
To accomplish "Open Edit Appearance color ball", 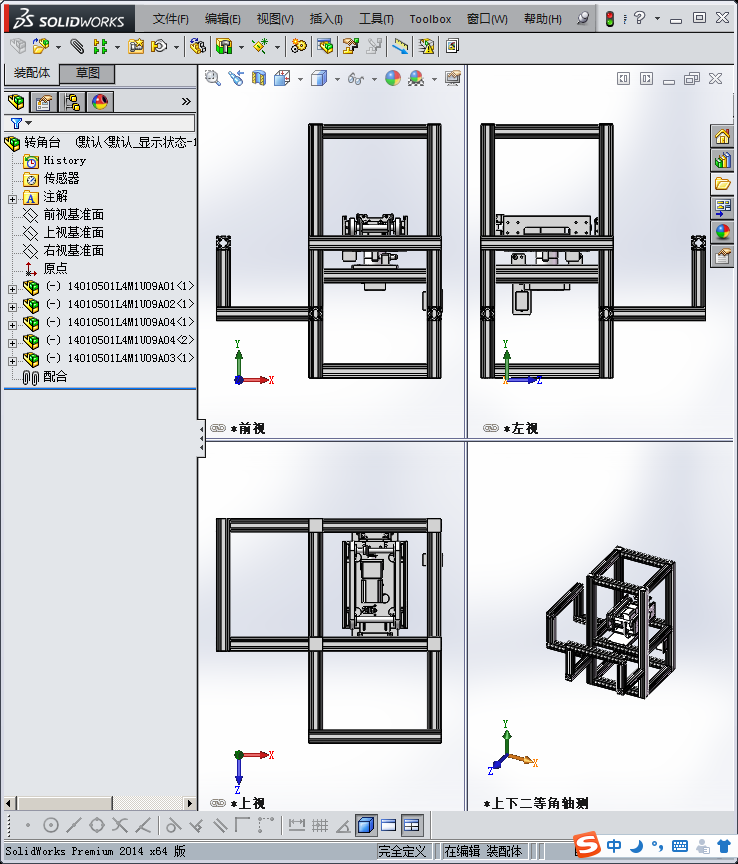I will pos(393,78).
